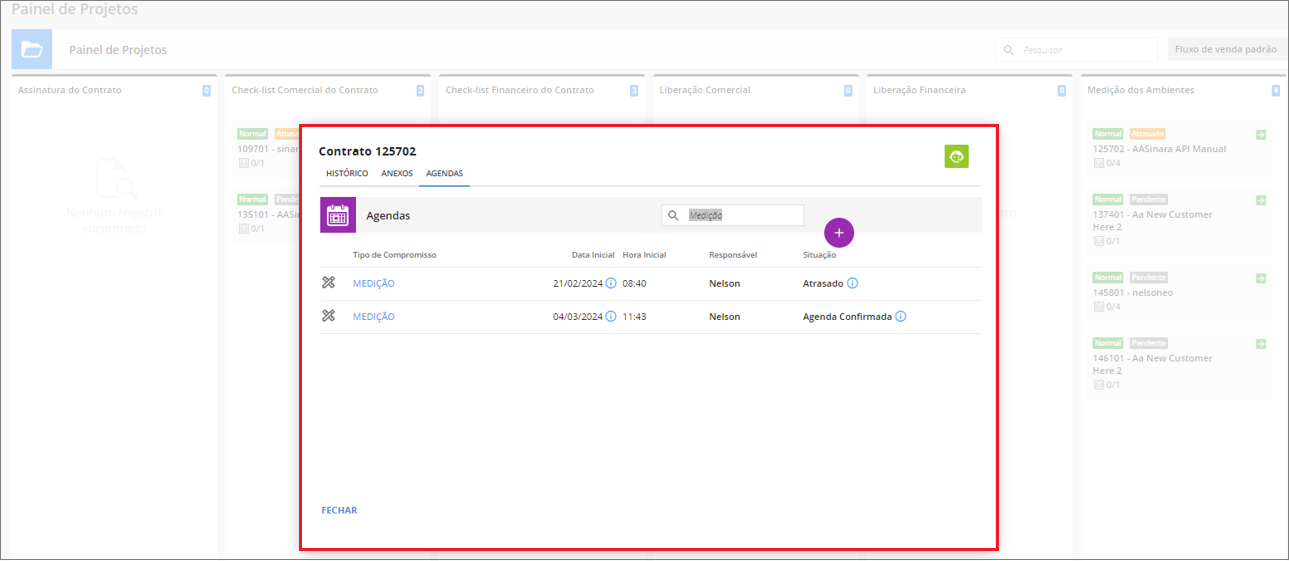The height and width of the screenshot is (561, 1289).
Task: Open the first MEDIÇÃO appointment link
Action: coord(374,283)
